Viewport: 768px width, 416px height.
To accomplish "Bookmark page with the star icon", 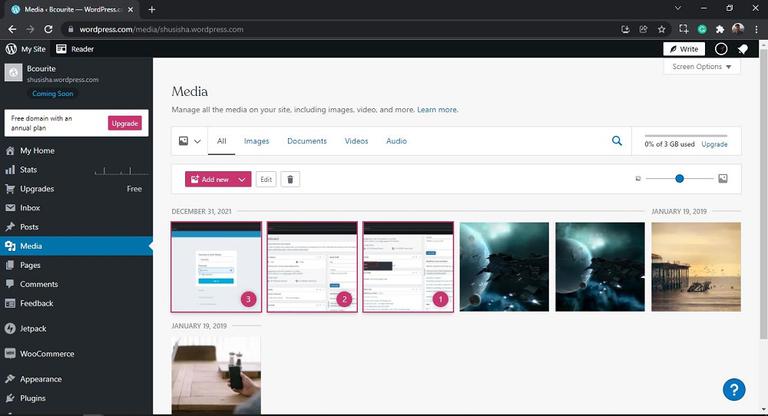I will point(662,29).
